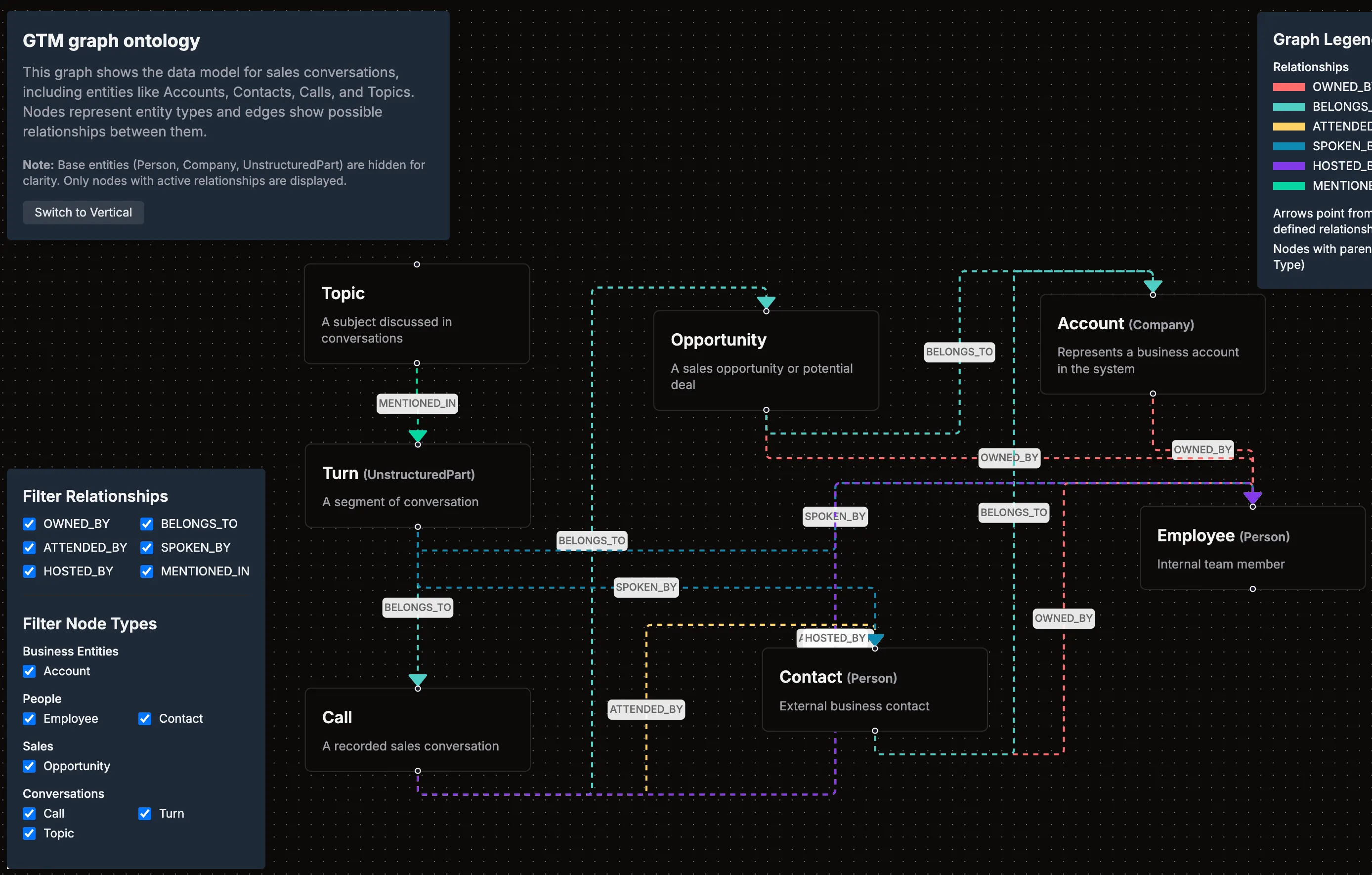Click the ATTENDED_BY edge label
Viewport: 1372px width, 875px height.
(646, 709)
